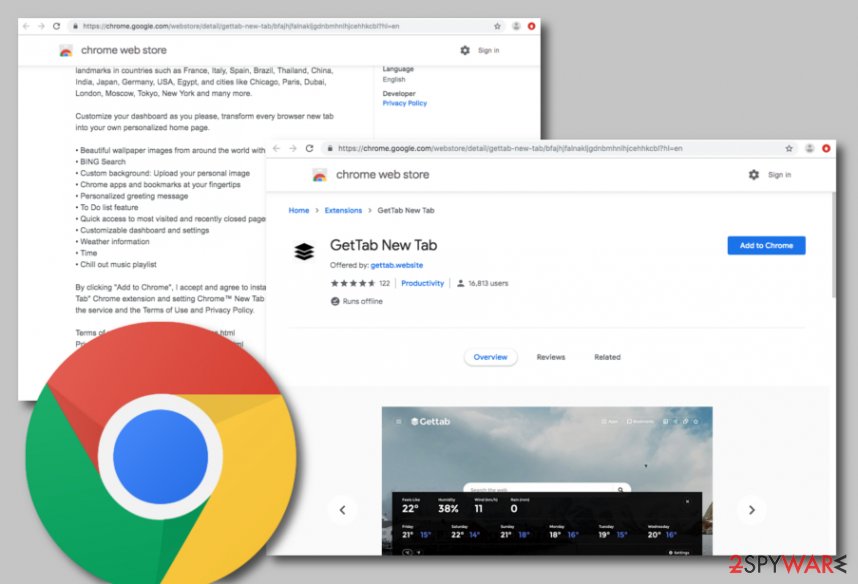858x584 pixels.
Task: Open the profile avatar in the rear window
Action: 516,26
